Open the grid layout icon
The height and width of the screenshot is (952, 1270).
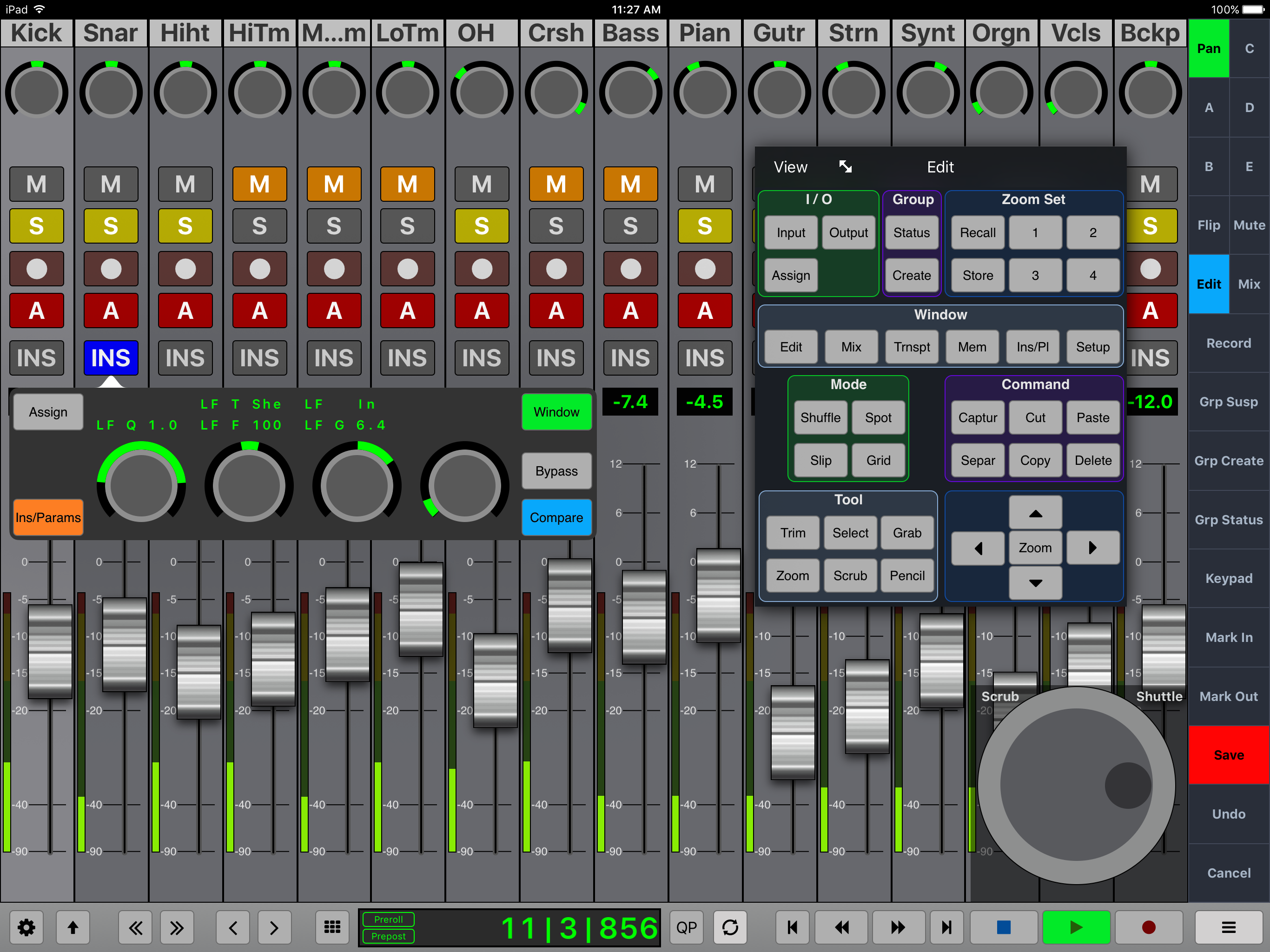[332, 927]
